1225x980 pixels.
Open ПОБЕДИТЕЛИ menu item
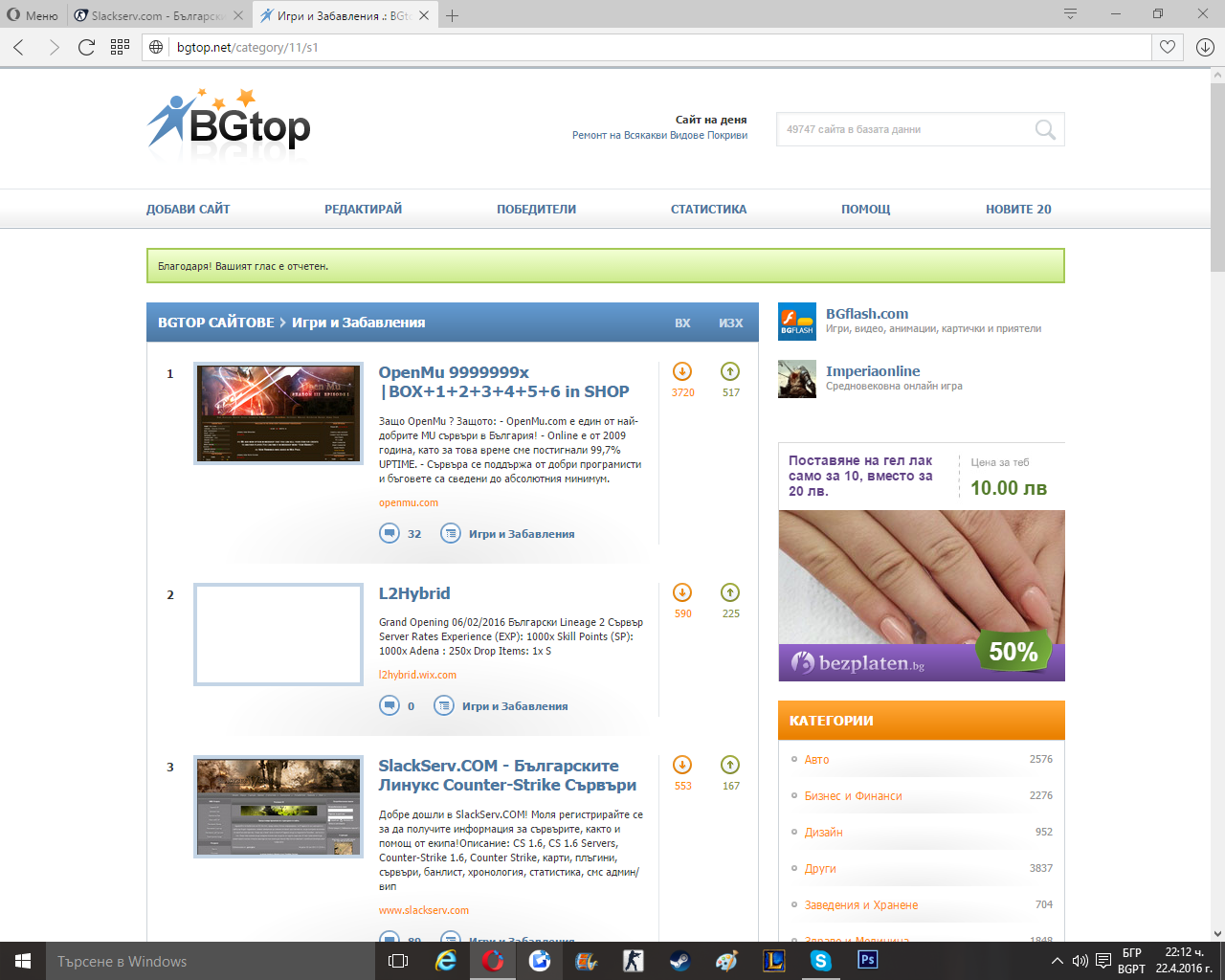536,209
